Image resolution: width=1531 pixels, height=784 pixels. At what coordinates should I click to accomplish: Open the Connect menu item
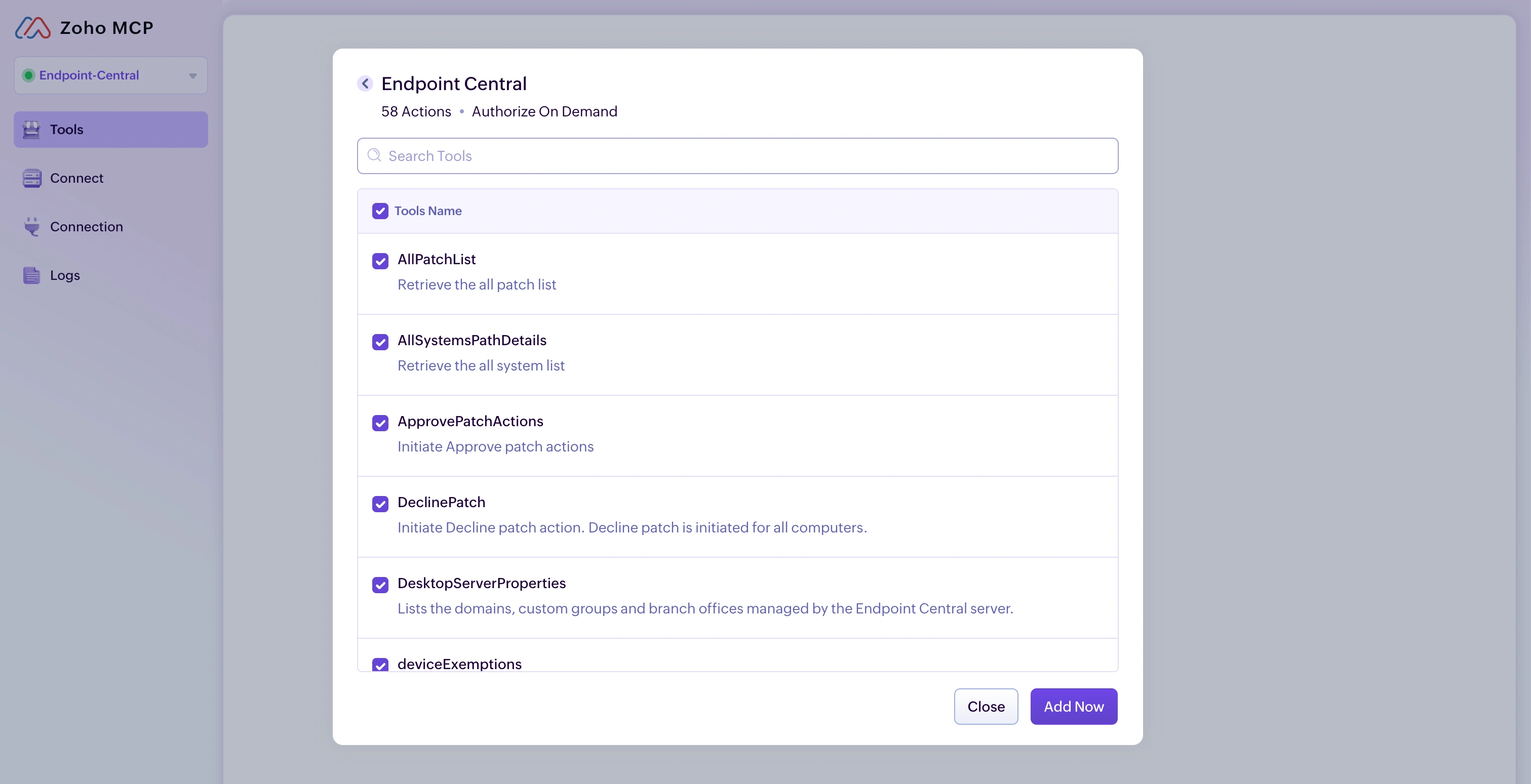(x=110, y=178)
